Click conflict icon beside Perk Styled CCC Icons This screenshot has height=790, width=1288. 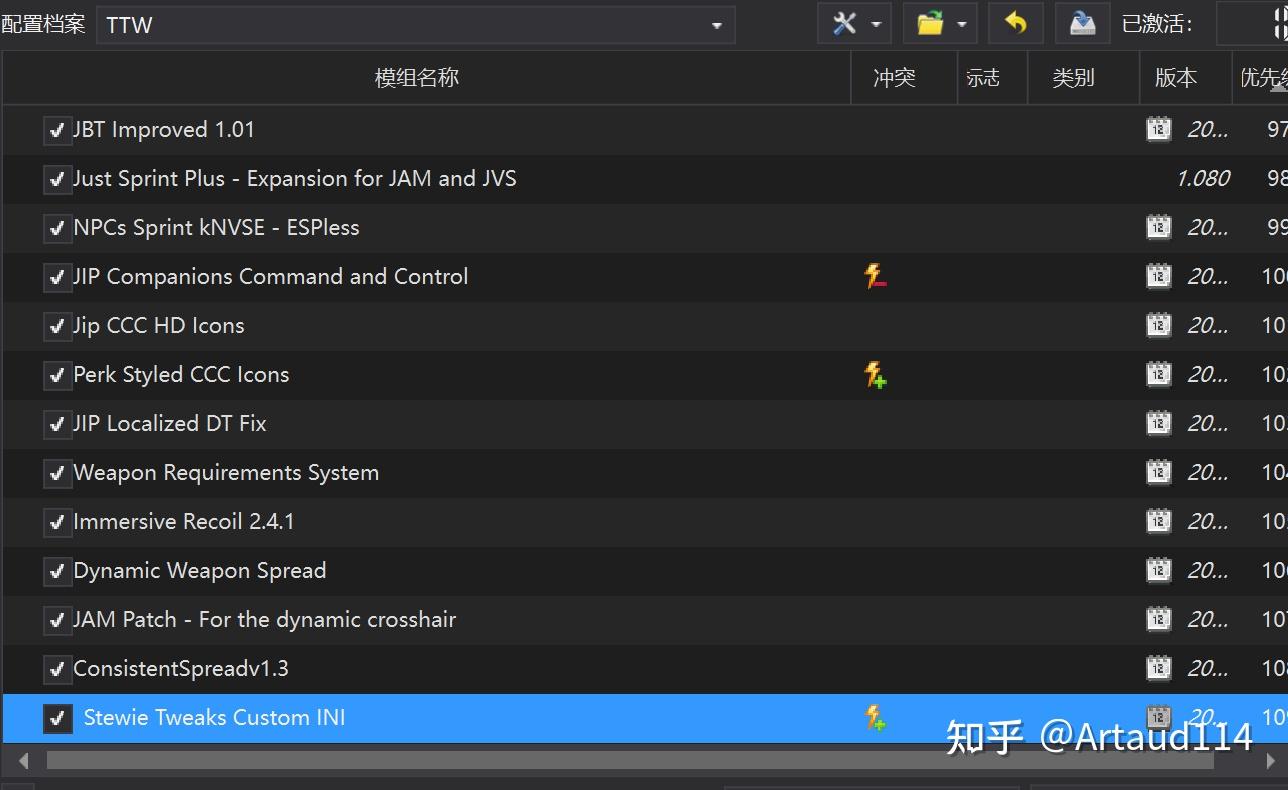coord(875,374)
